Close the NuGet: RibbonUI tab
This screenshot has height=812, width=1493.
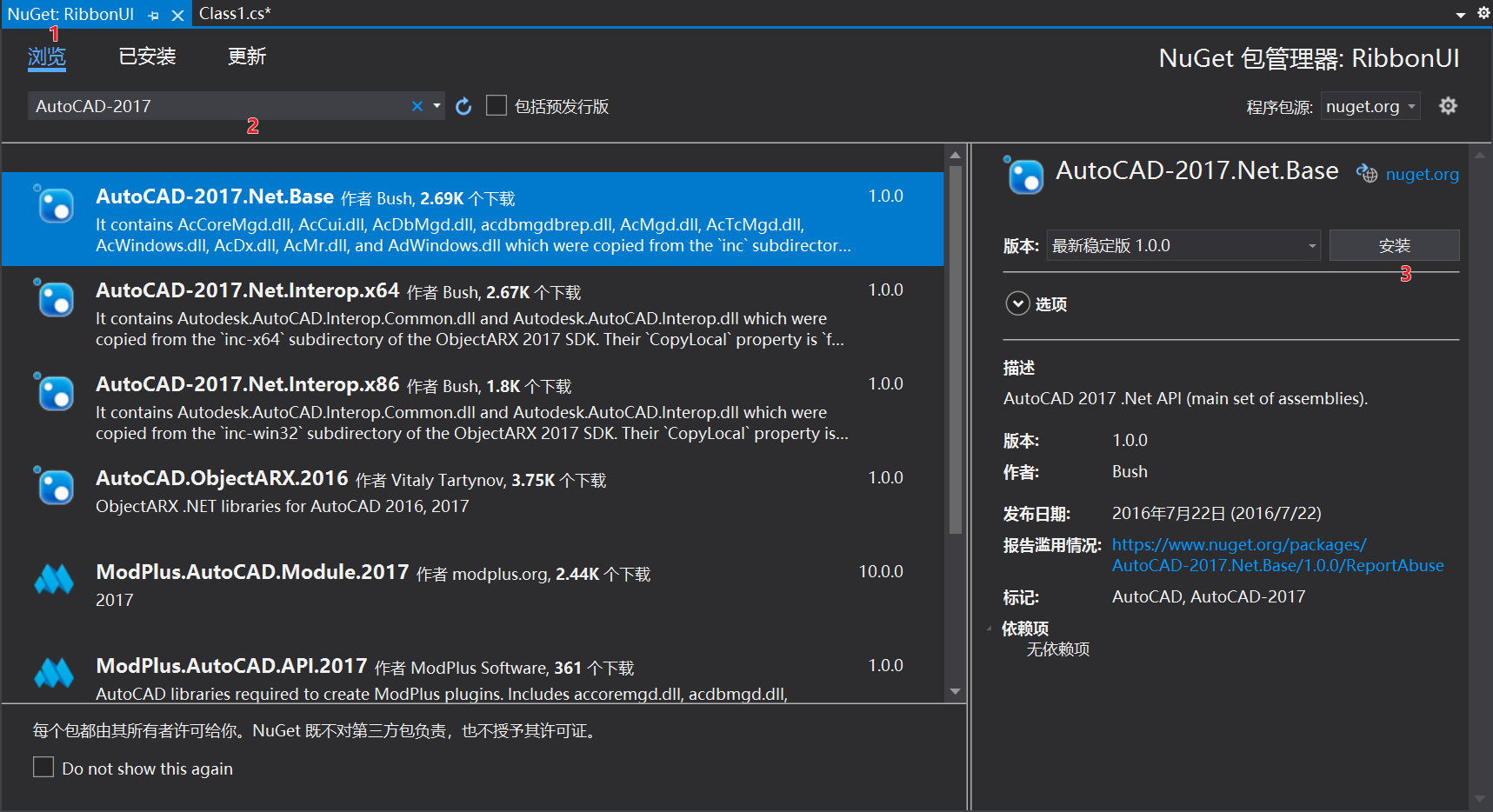coord(177,15)
